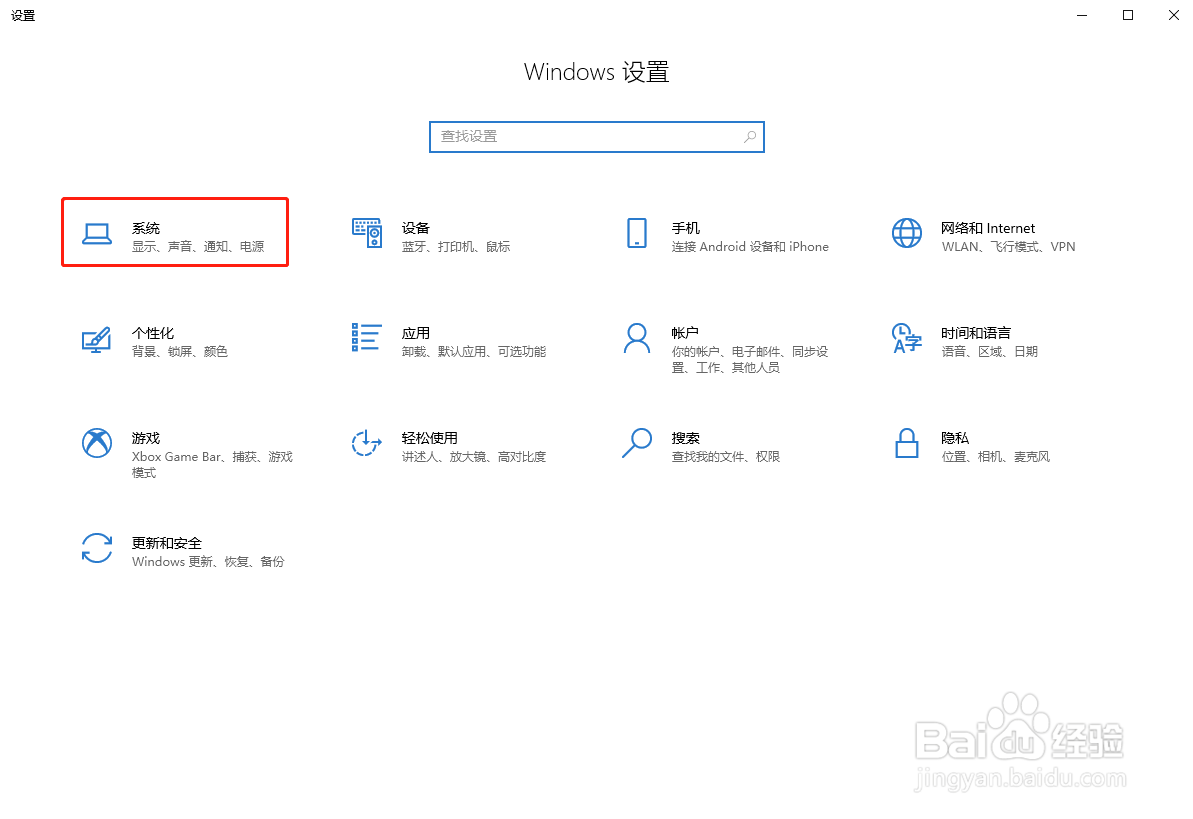Click the text 连接 Android 设备和 iPhone
Image resolution: width=1193 pixels, height=819 pixels.
click(750, 247)
